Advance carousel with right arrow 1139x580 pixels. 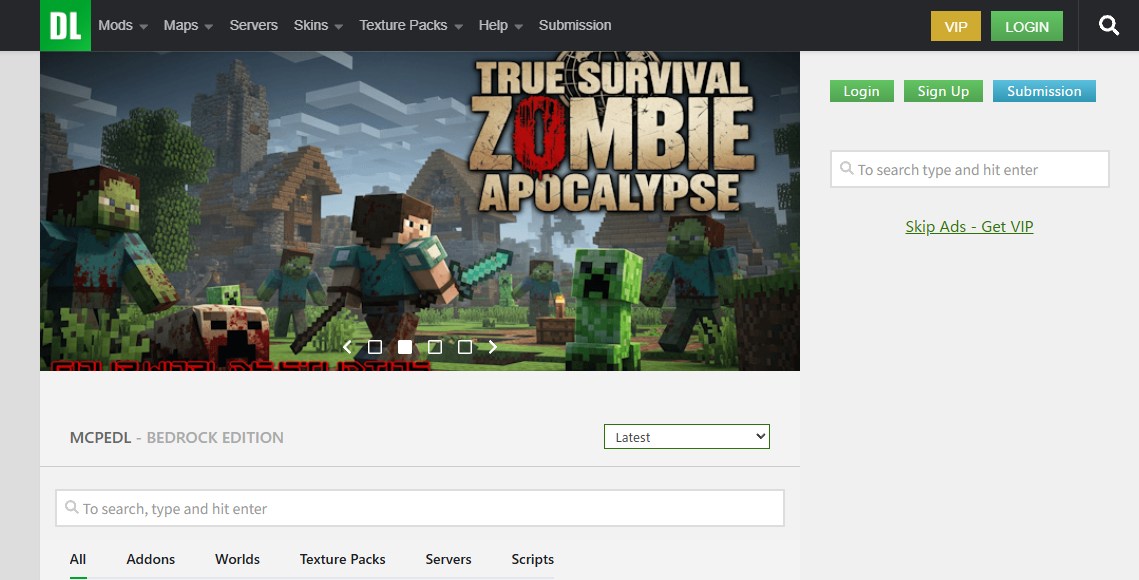point(493,347)
